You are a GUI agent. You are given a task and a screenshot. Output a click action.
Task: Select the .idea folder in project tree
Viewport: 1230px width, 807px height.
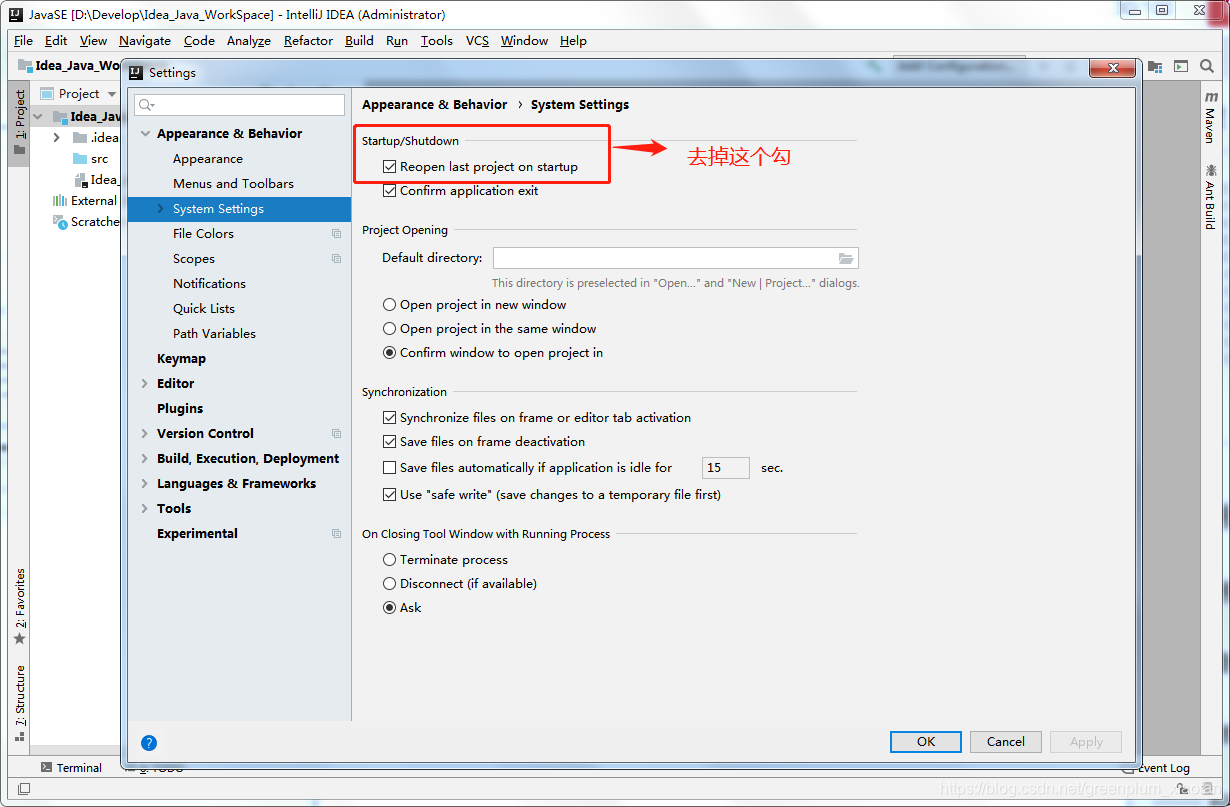(x=96, y=138)
